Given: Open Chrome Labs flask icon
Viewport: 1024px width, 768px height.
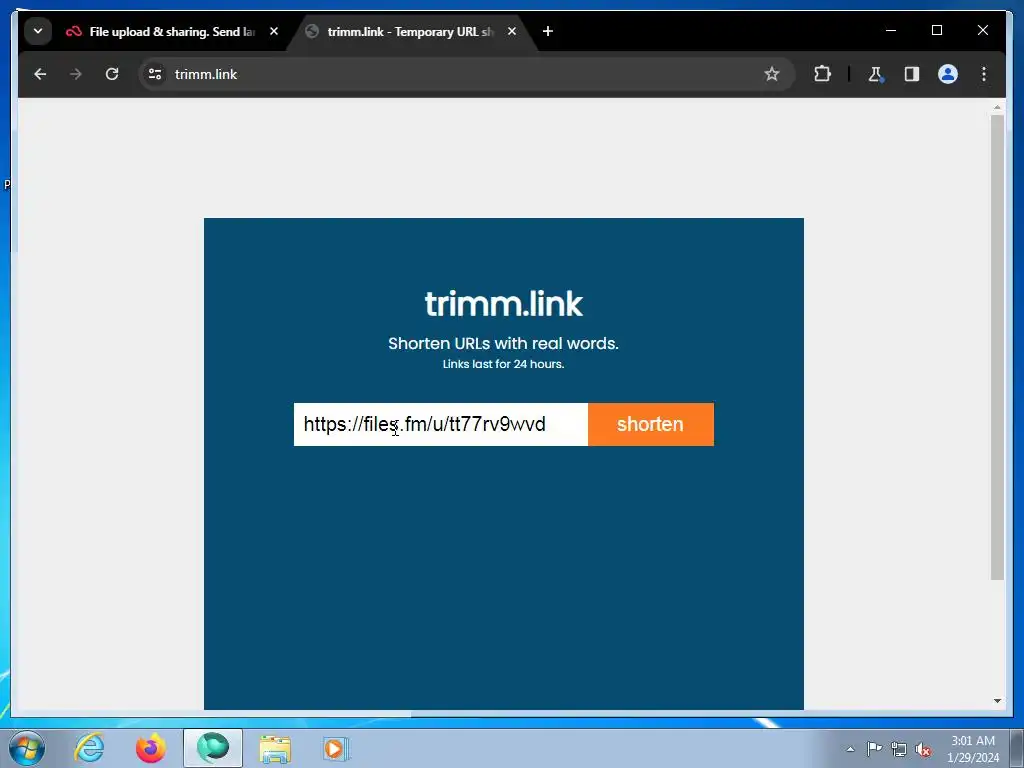Looking at the screenshot, I should click(875, 74).
